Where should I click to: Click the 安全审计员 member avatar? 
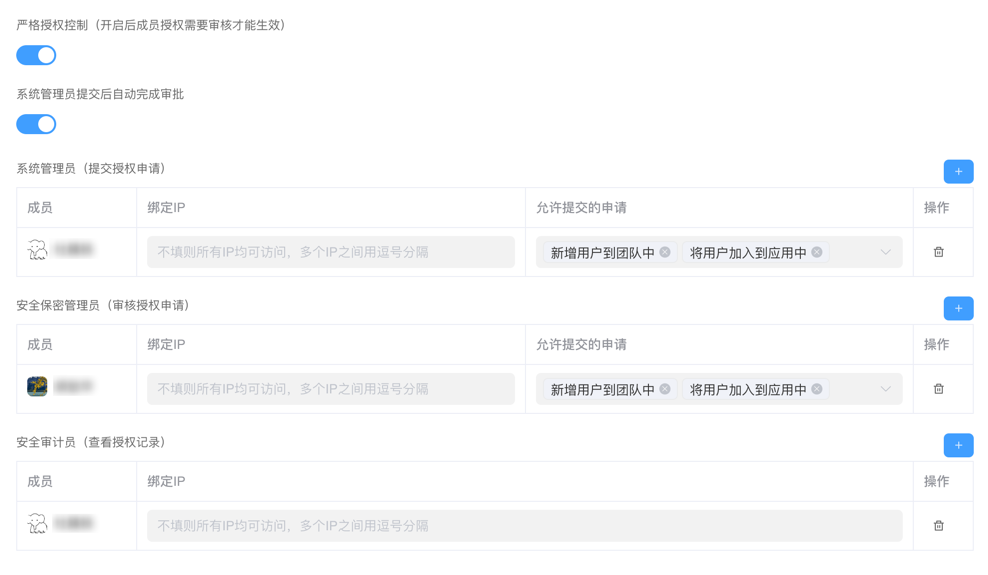coord(38,524)
